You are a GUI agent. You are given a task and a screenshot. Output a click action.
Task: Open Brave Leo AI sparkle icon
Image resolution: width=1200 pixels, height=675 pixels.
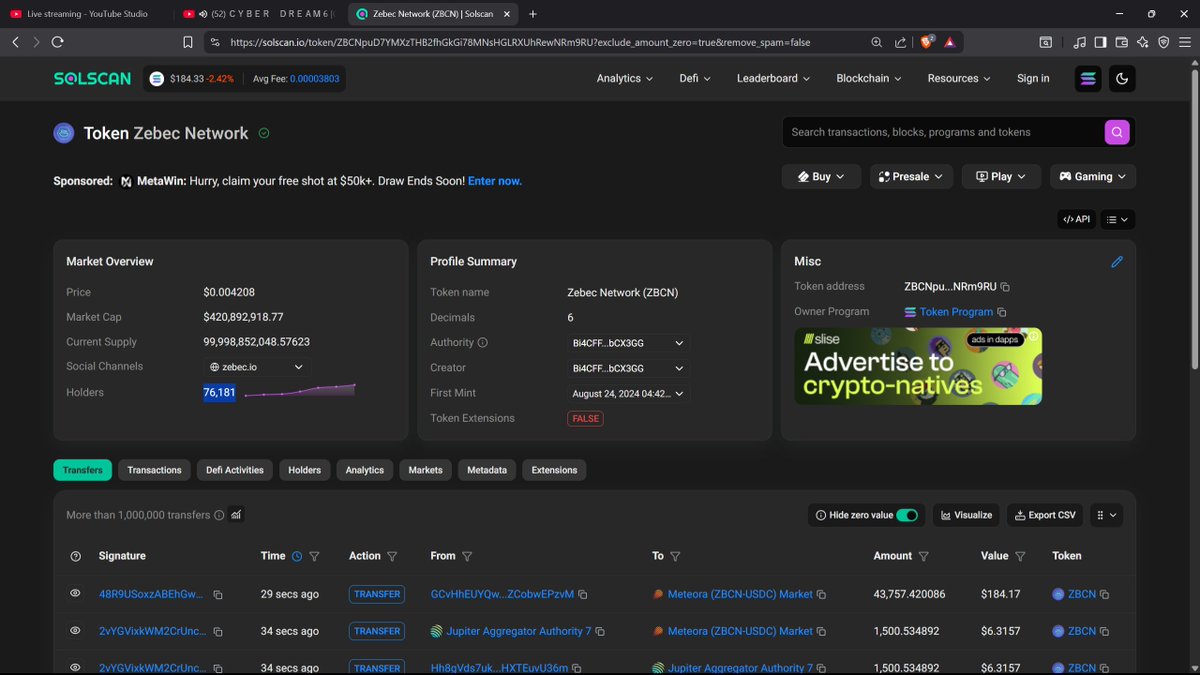[x=1143, y=42]
